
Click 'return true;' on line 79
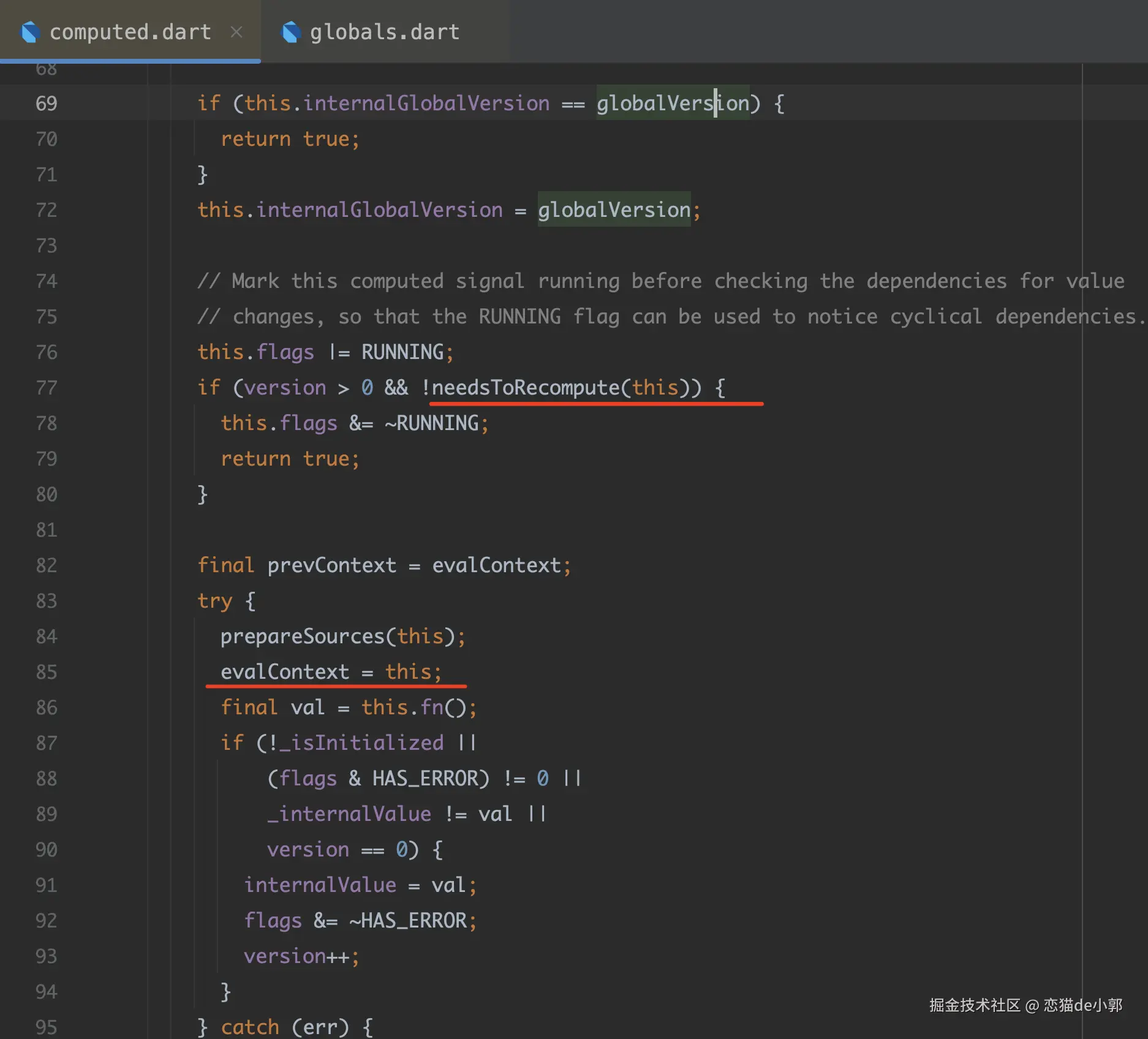(x=290, y=459)
